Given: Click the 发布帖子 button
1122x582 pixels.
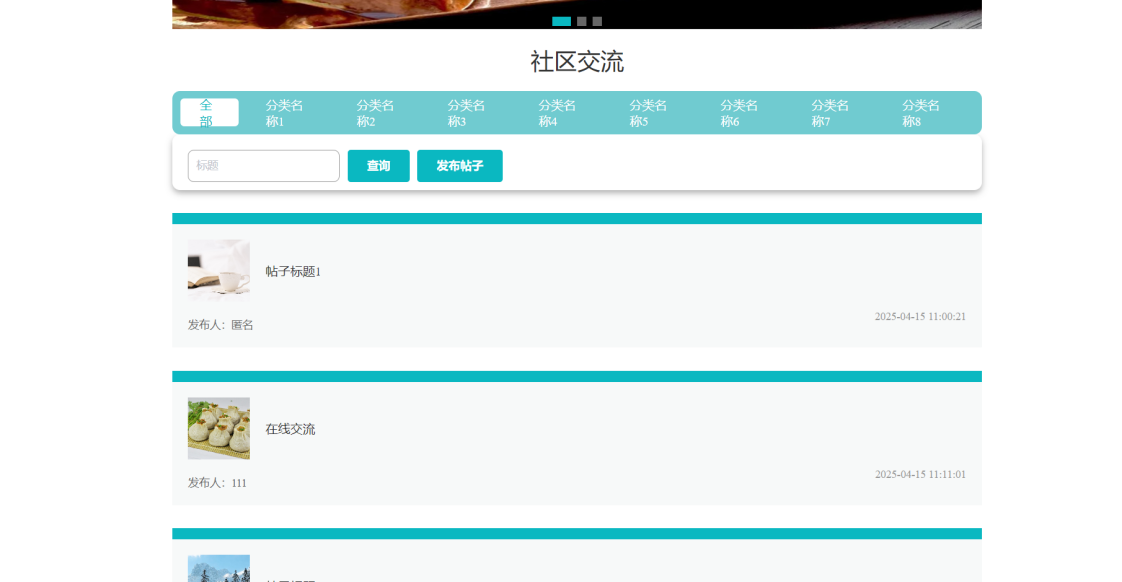Looking at the screenshot, I should (x=460, y=166).
